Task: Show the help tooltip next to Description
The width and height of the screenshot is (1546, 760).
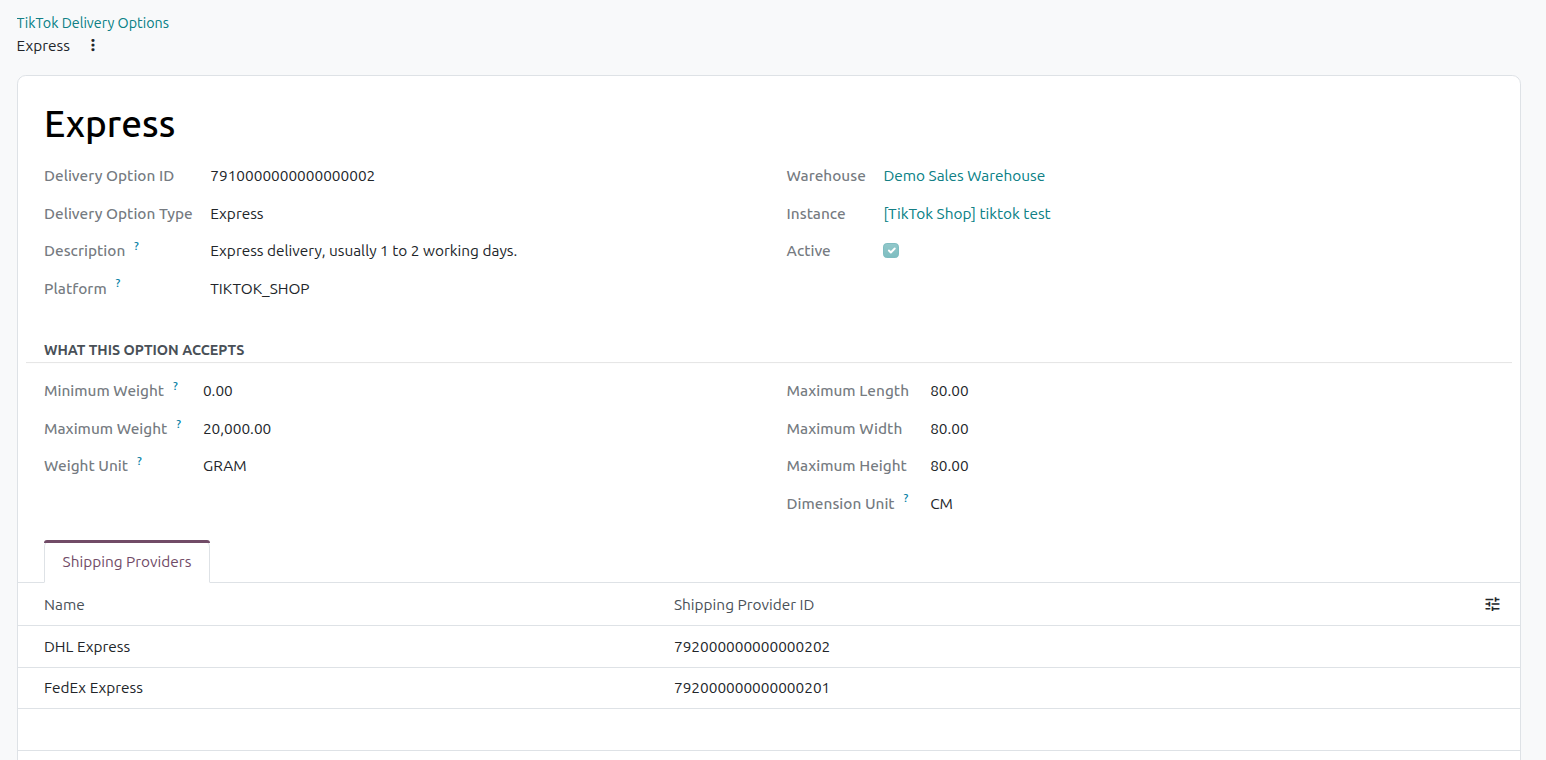Action: pos(137,245)
